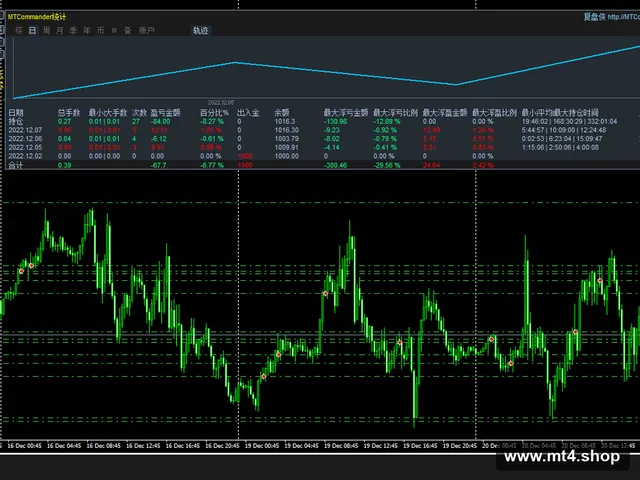Select the 2022.12.06 date row
The image size is (640, 480).
[322, 139]
